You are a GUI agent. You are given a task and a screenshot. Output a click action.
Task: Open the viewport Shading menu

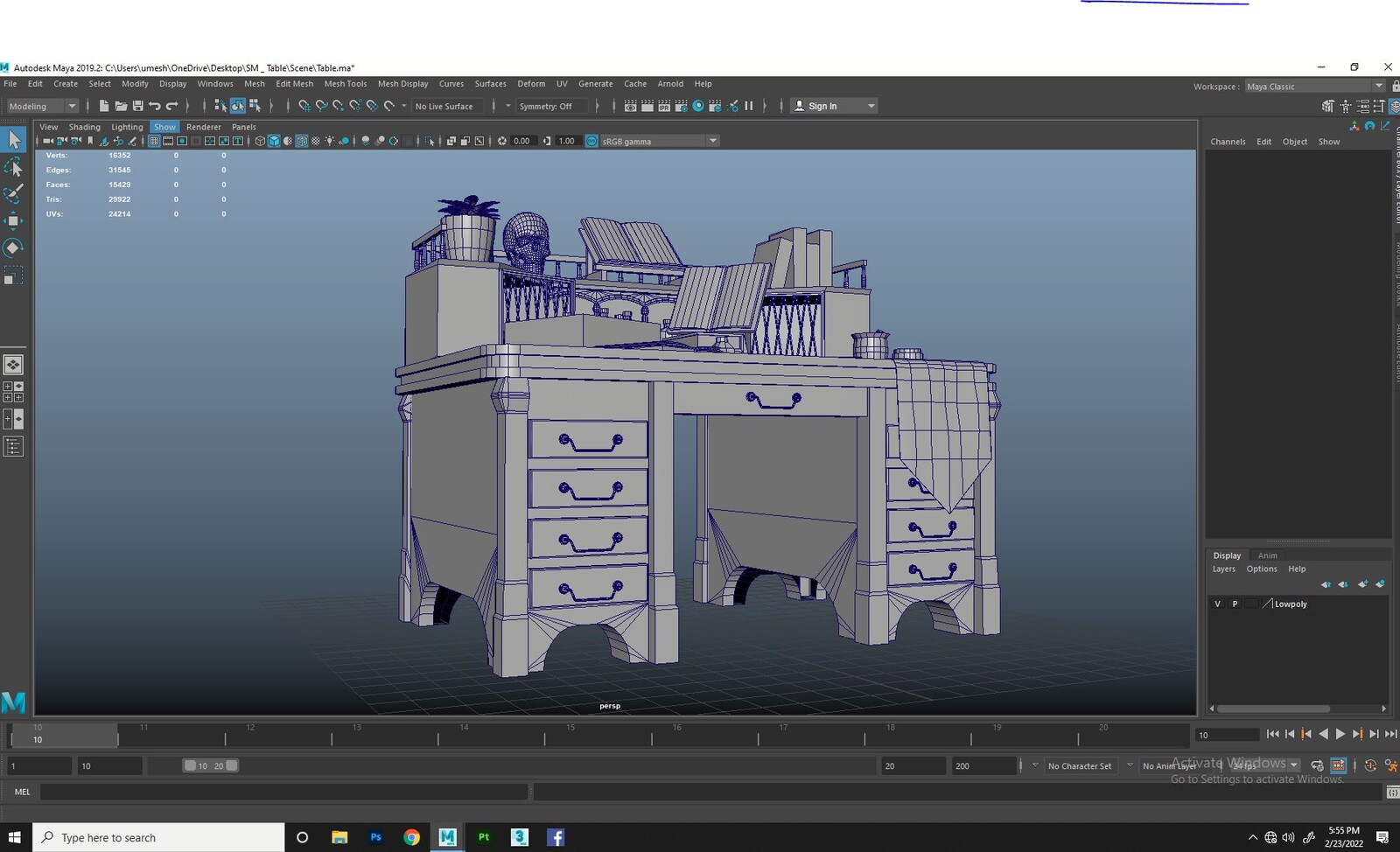pyautogui.click(x=84, y=127)
